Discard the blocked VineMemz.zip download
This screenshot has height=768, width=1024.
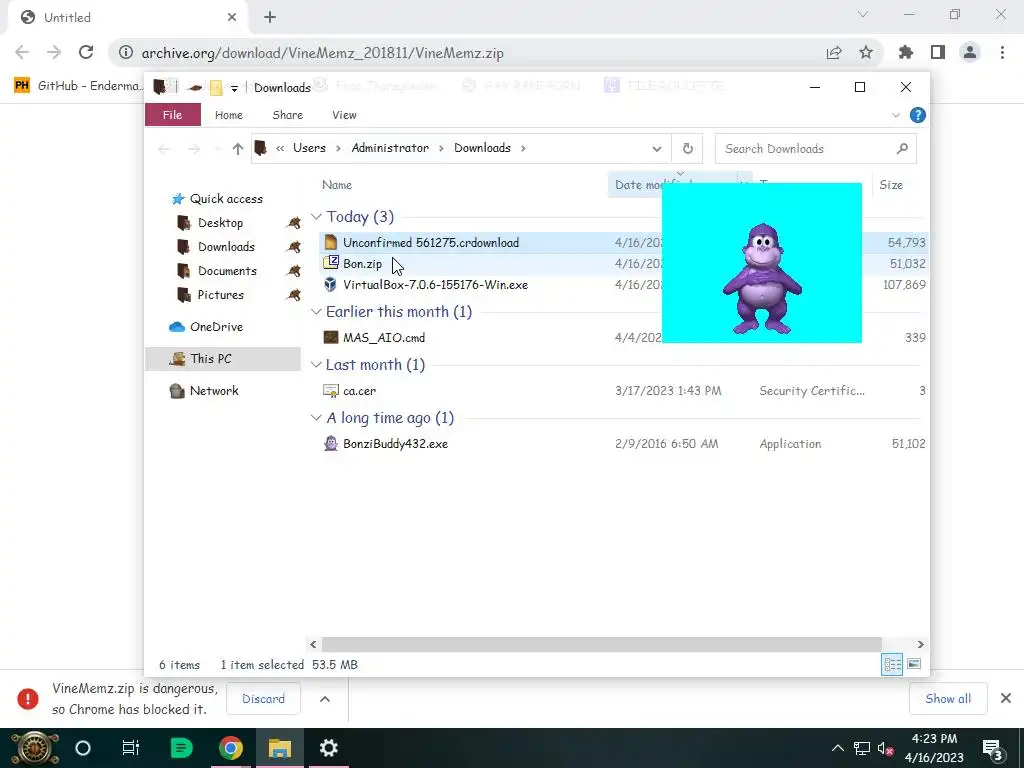tap(263, 699)
